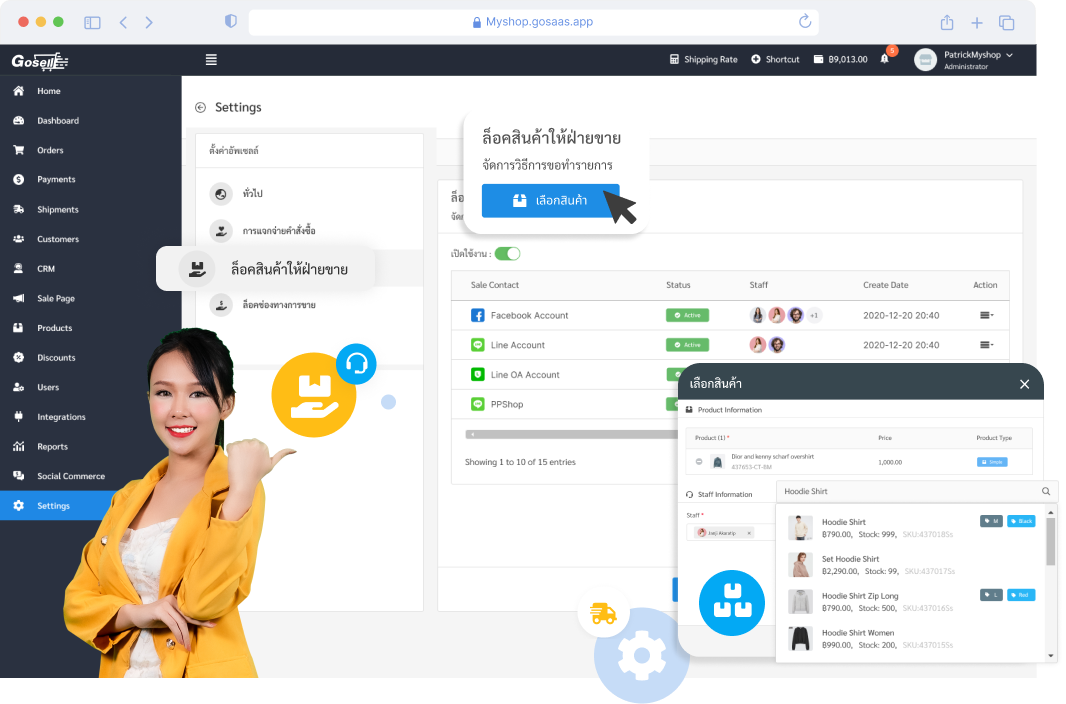Click the horizontal scrollbar under the table
Screen dimensions: 1066x704
571,434
